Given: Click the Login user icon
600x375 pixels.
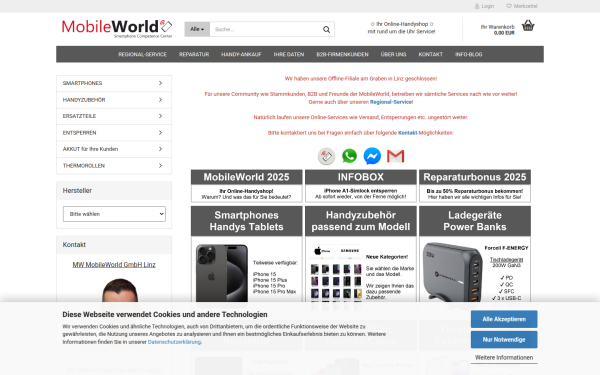Looking at the screenshot, I should [477, 6].
